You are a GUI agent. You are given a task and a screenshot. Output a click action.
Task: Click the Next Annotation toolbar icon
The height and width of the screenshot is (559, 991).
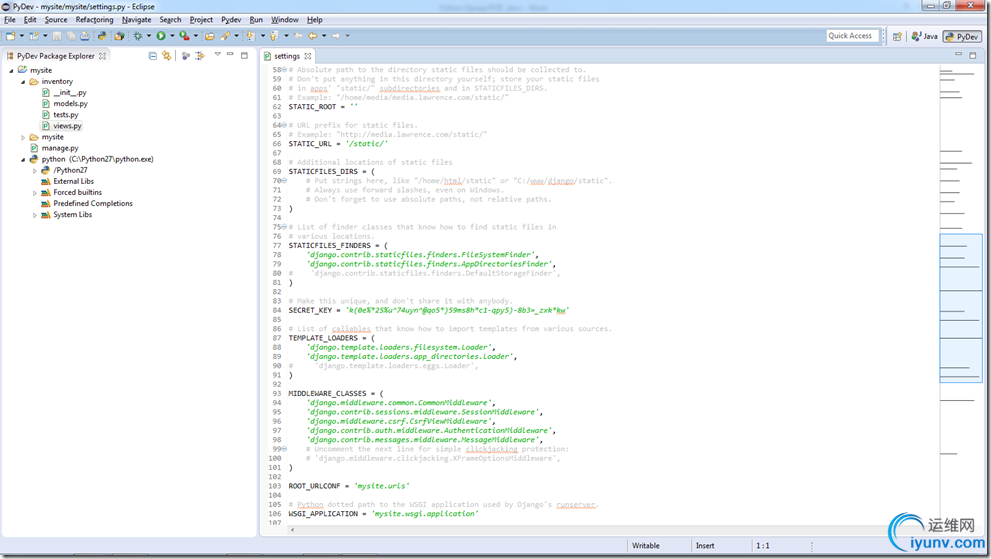[x=251, y=36]
